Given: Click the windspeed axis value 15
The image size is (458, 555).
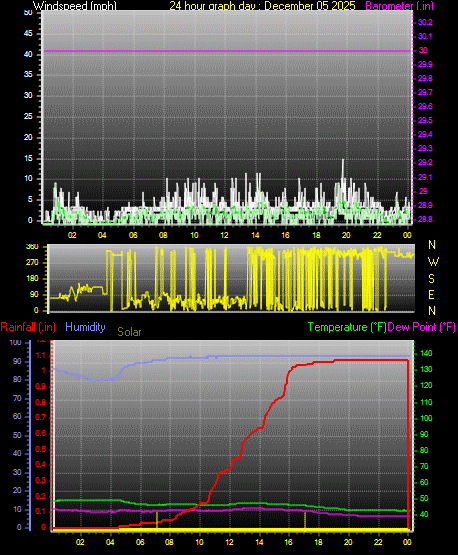Looking at the screenshot, I should tap(28, 158).
